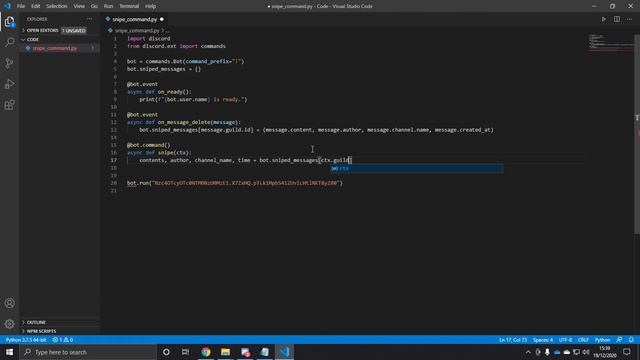640x360 pixels.
Task: Place cursor on the bot.run line
Action: [235, 183]
